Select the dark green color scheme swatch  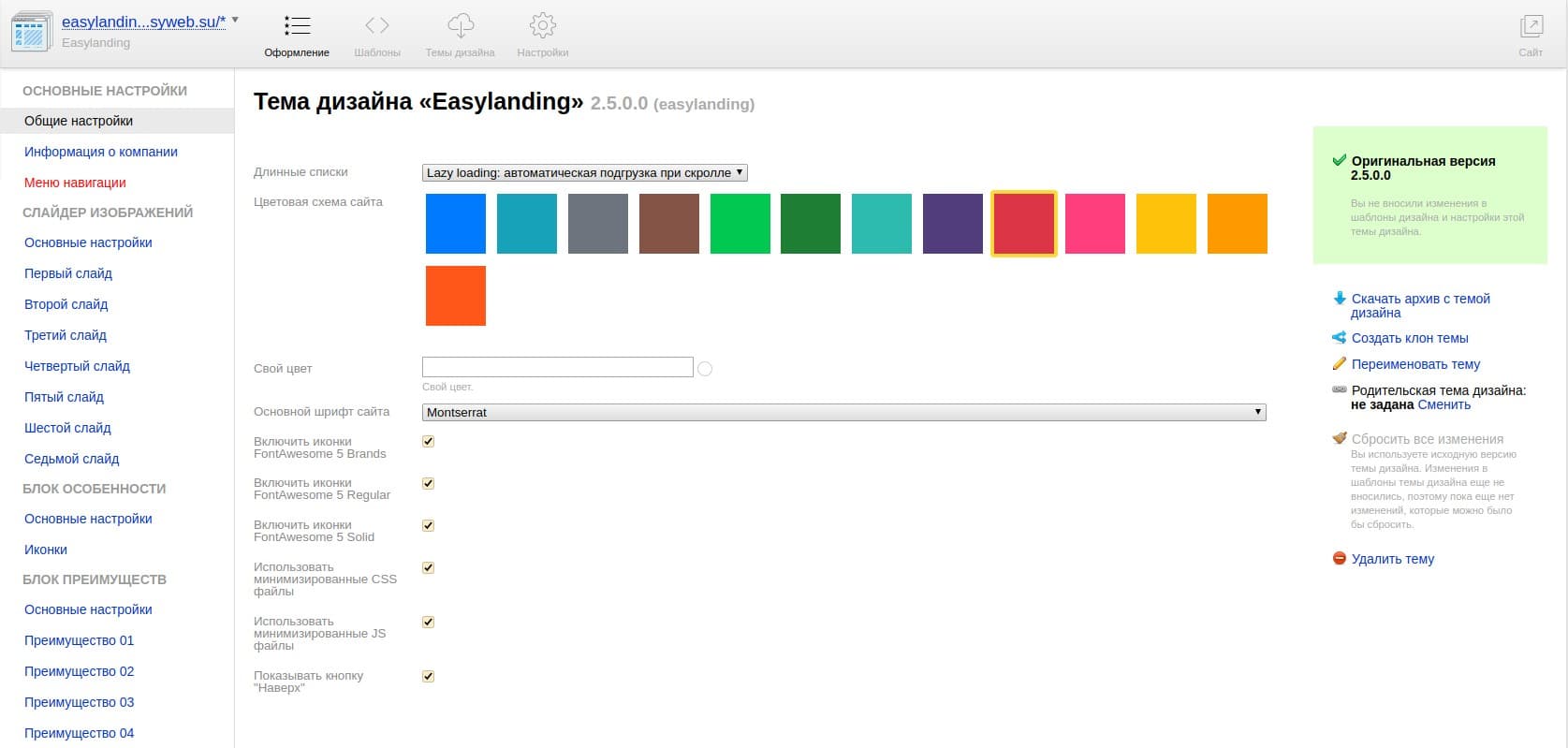click(811, 224)
